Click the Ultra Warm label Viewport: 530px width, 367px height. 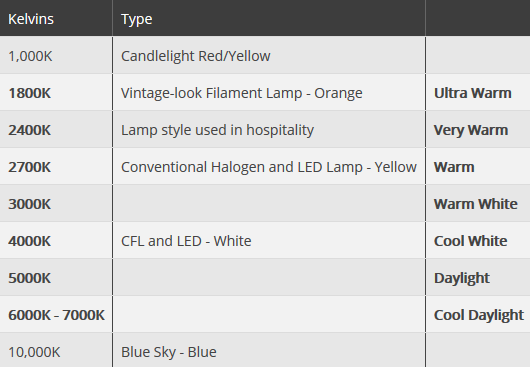click(473, 93)
